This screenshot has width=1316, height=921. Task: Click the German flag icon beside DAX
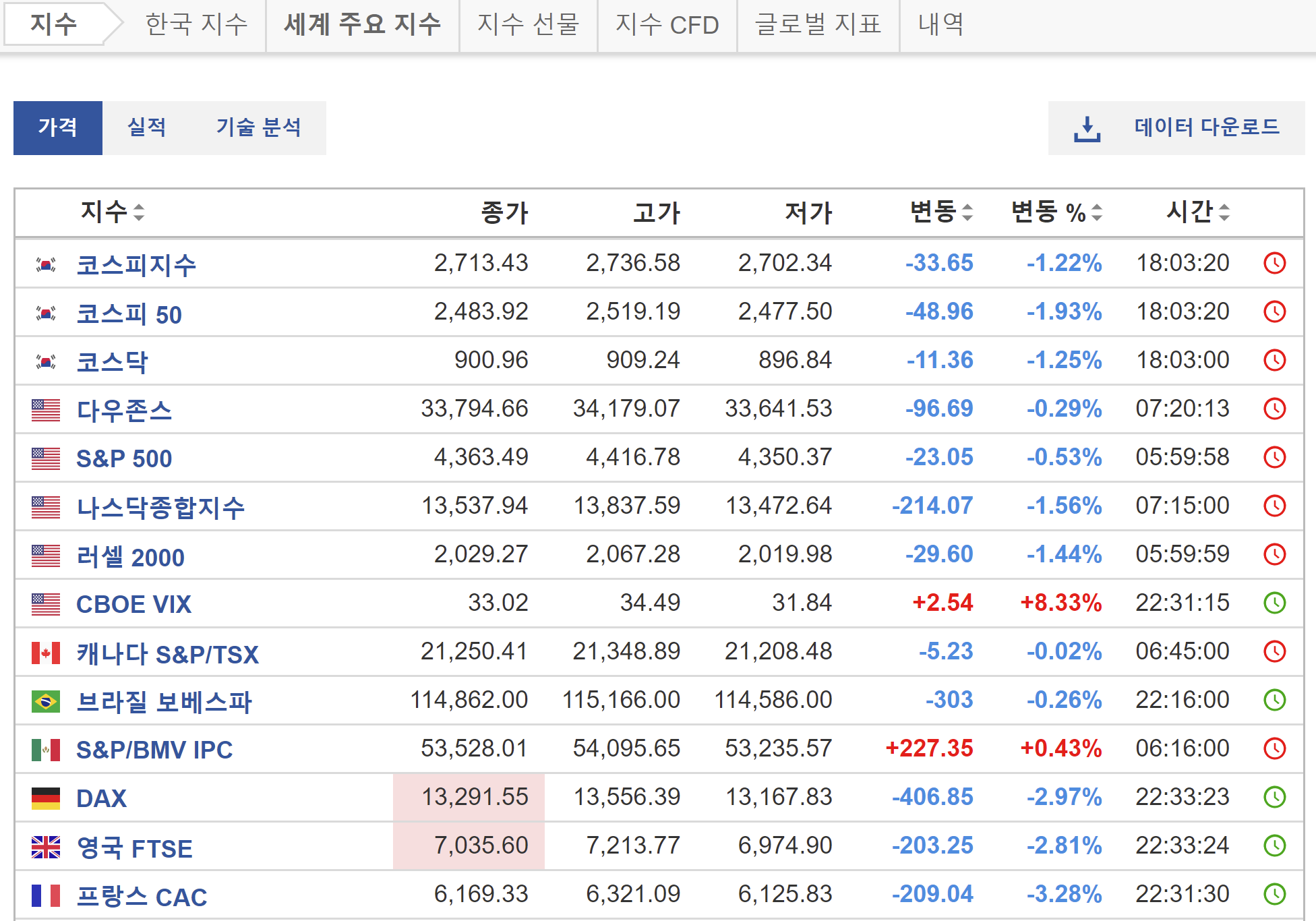(46, 798)
